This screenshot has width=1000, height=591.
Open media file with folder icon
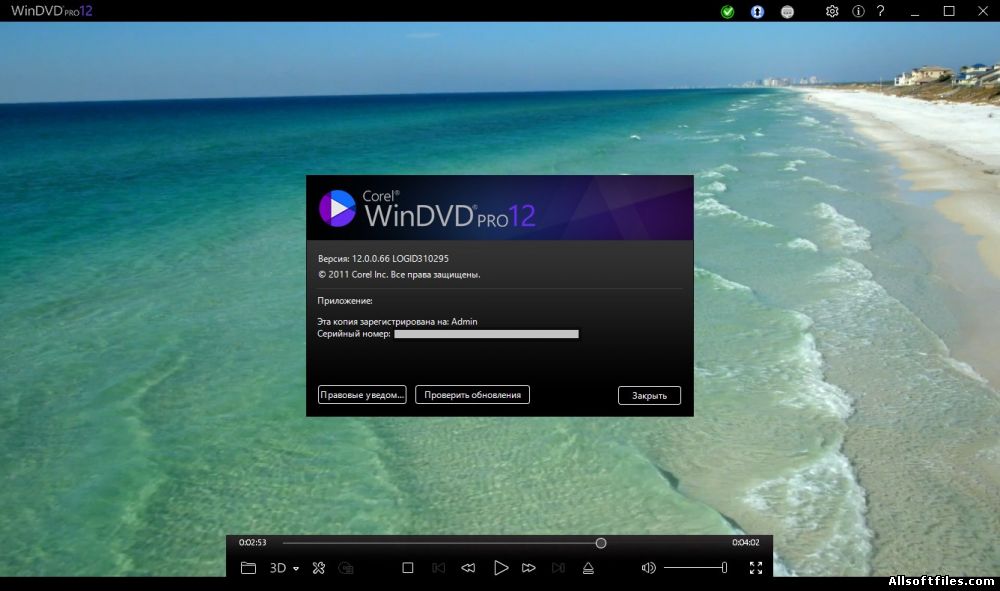pyautogui.click(x=248, y=568)
